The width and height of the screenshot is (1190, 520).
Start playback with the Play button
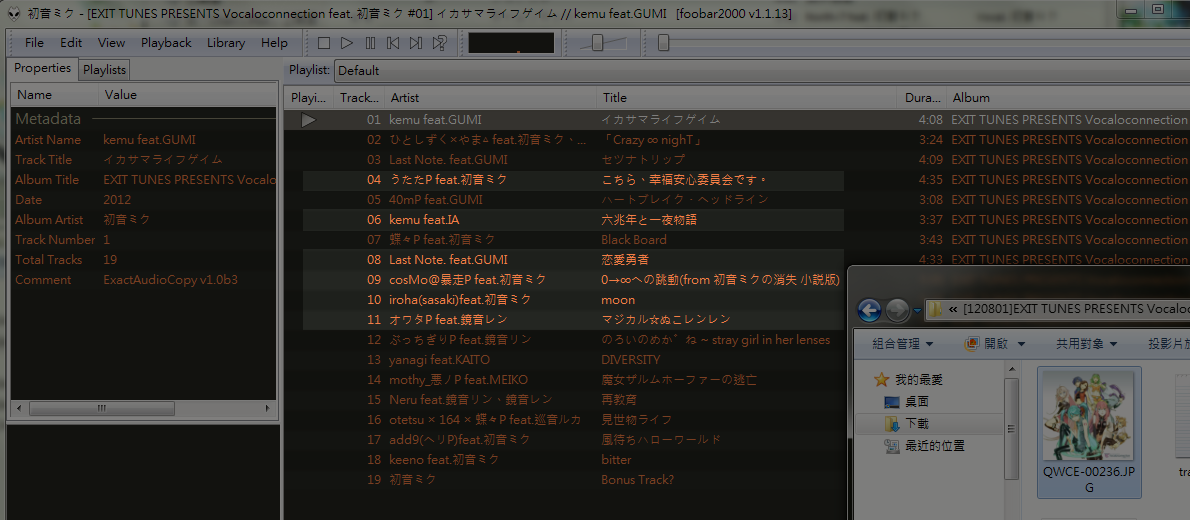(x=347, y=43)
